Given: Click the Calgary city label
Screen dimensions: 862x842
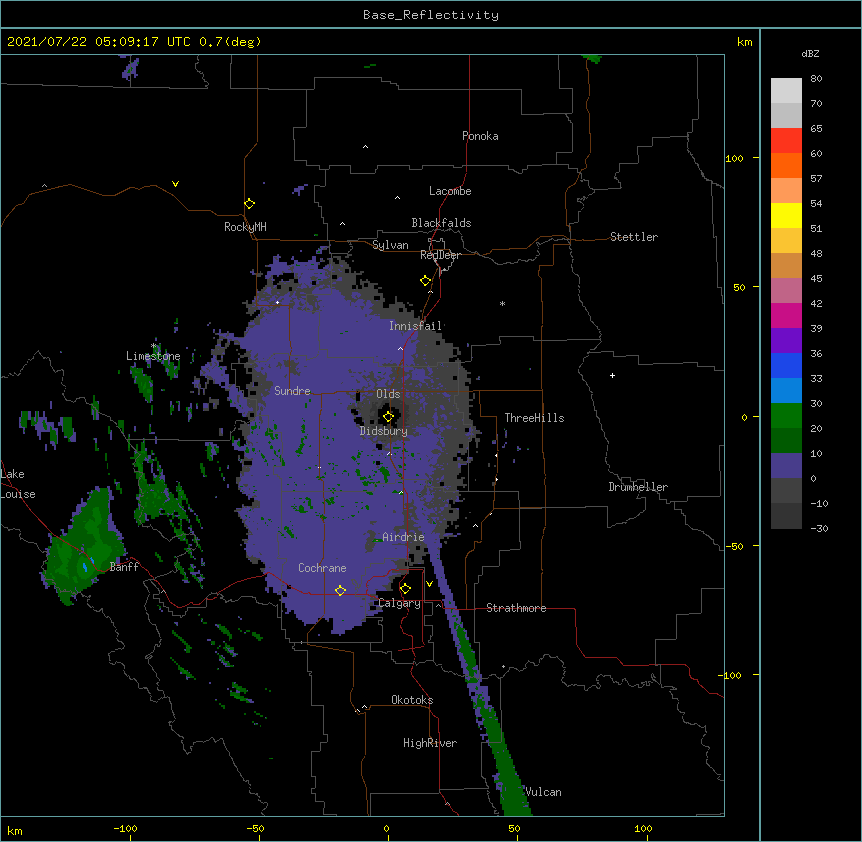Looking at the screenshot, I should 400,603.
